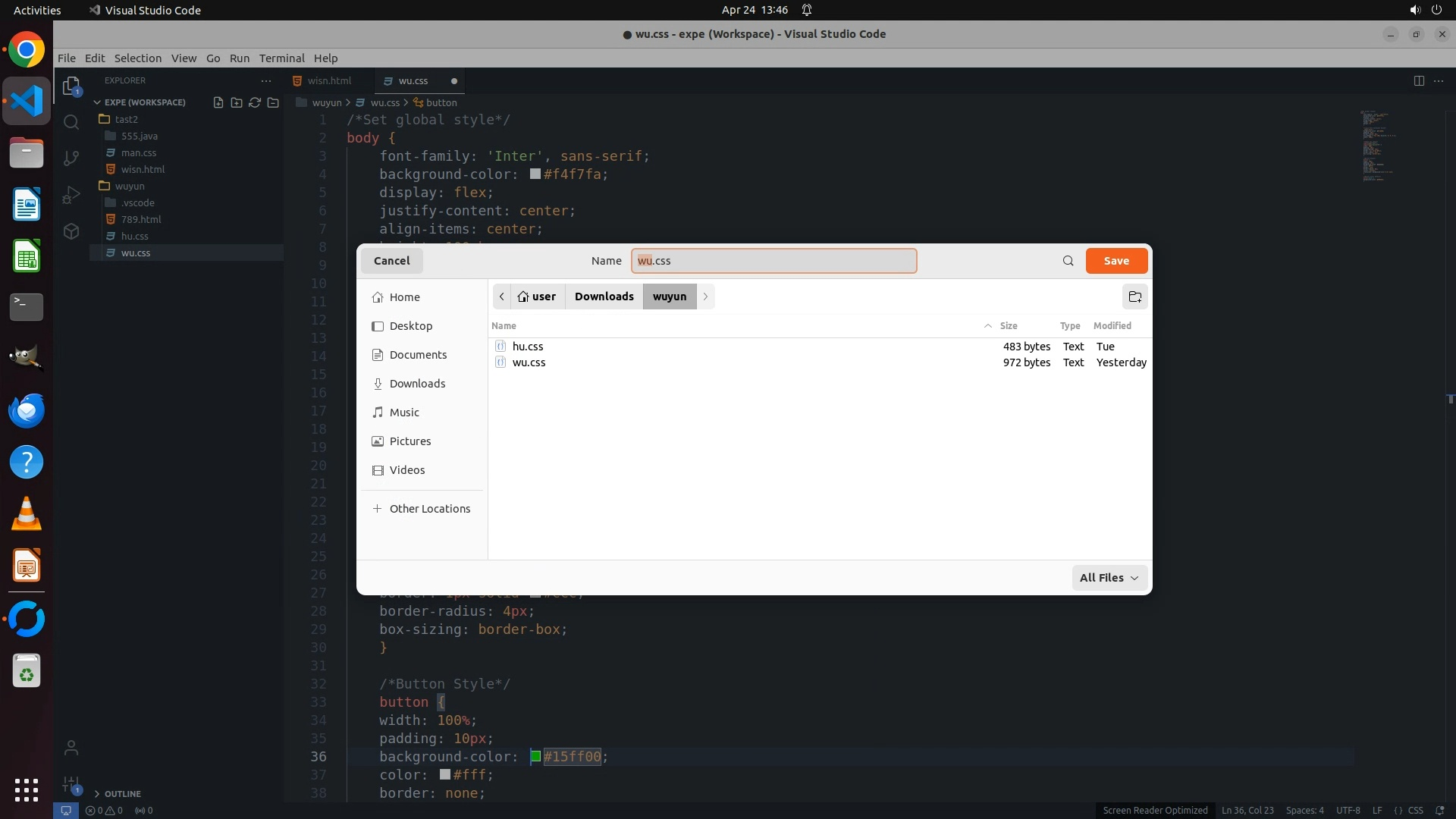
Task: Expand the OUTLINE section
Action: coord(122,793)
